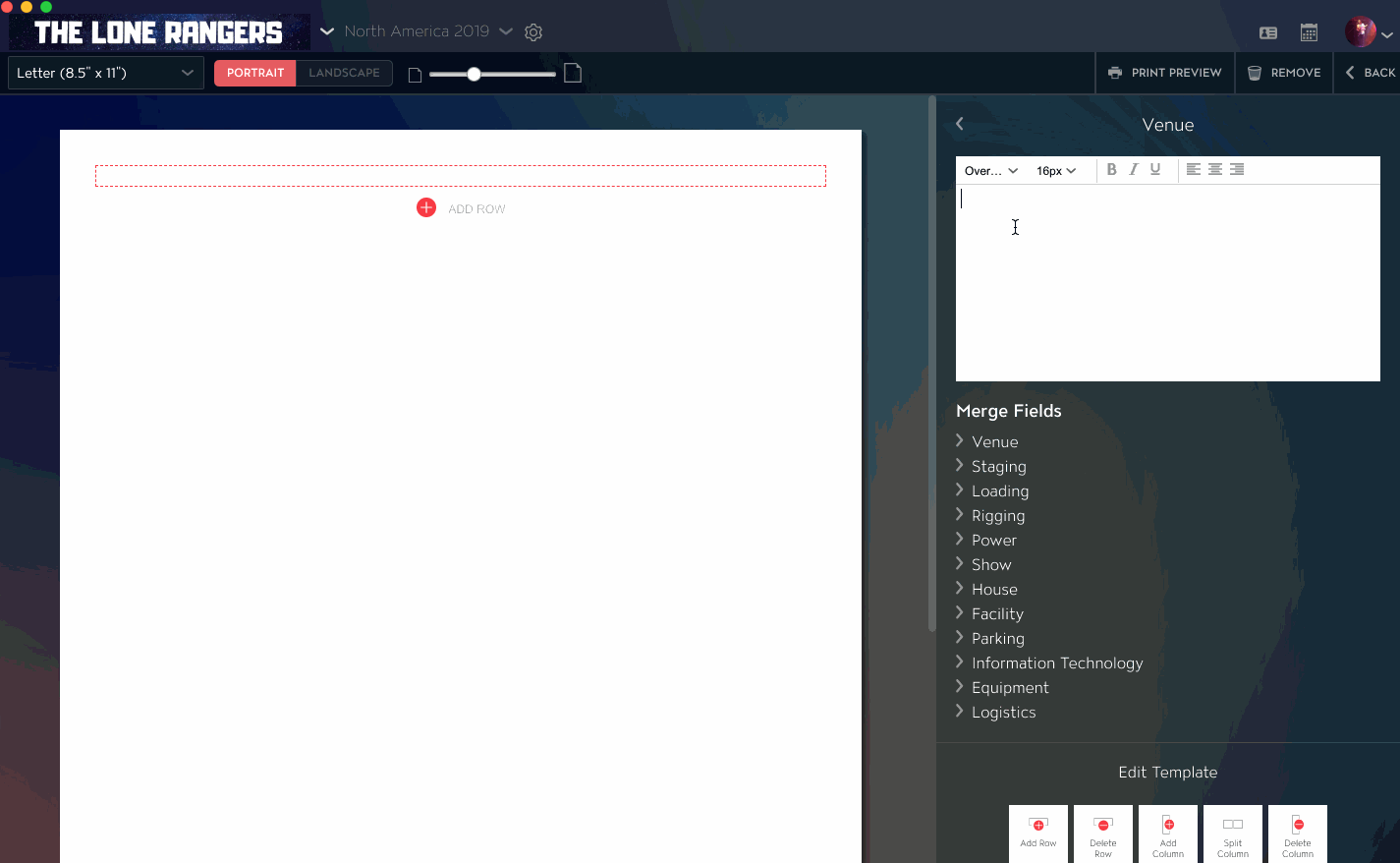
Task: Open the font style dropdown labeled Over…
Action: click(990, 170)
